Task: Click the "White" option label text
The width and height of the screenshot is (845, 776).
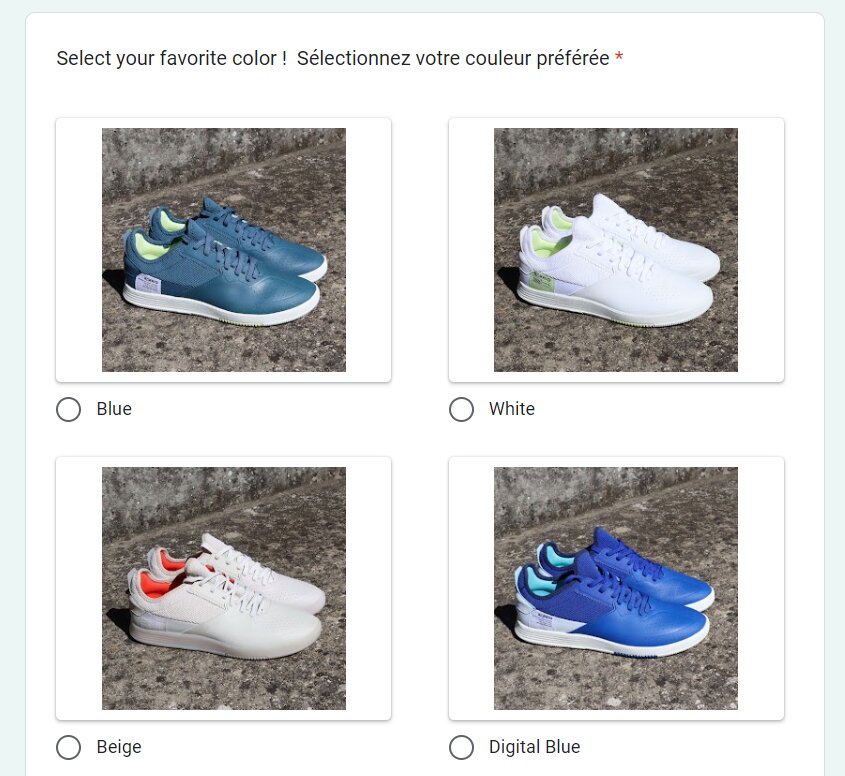Action: 512,409
